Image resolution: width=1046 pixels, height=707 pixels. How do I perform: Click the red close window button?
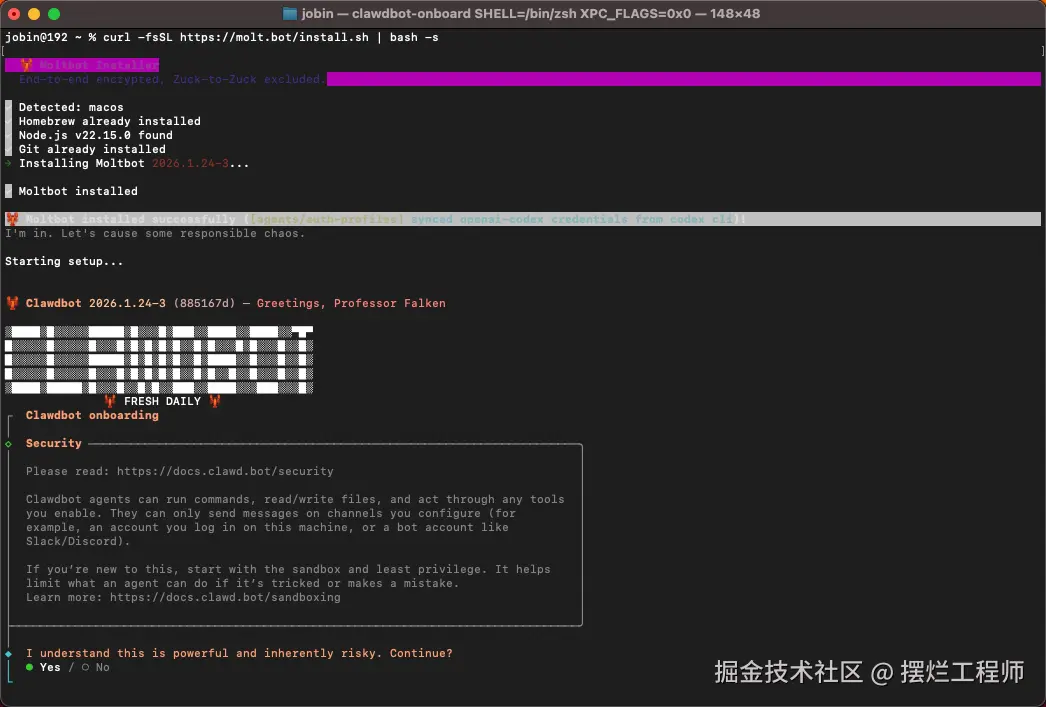tap(14, 13)
